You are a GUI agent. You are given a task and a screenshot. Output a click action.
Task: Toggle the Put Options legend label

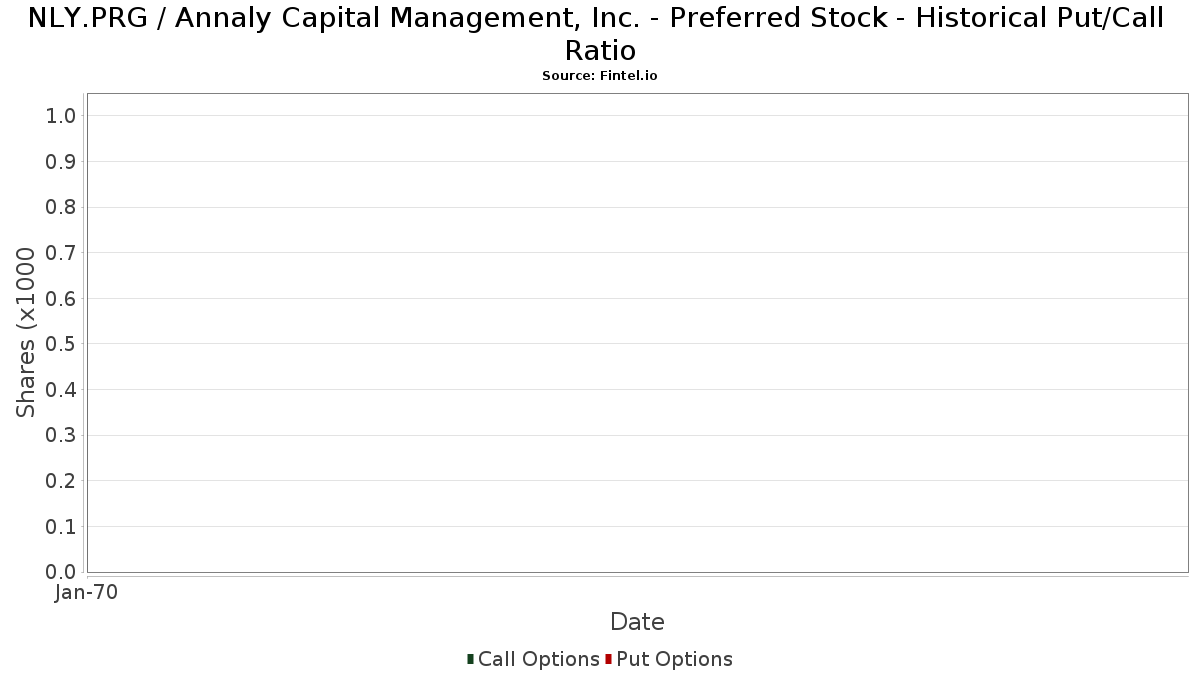675,659
